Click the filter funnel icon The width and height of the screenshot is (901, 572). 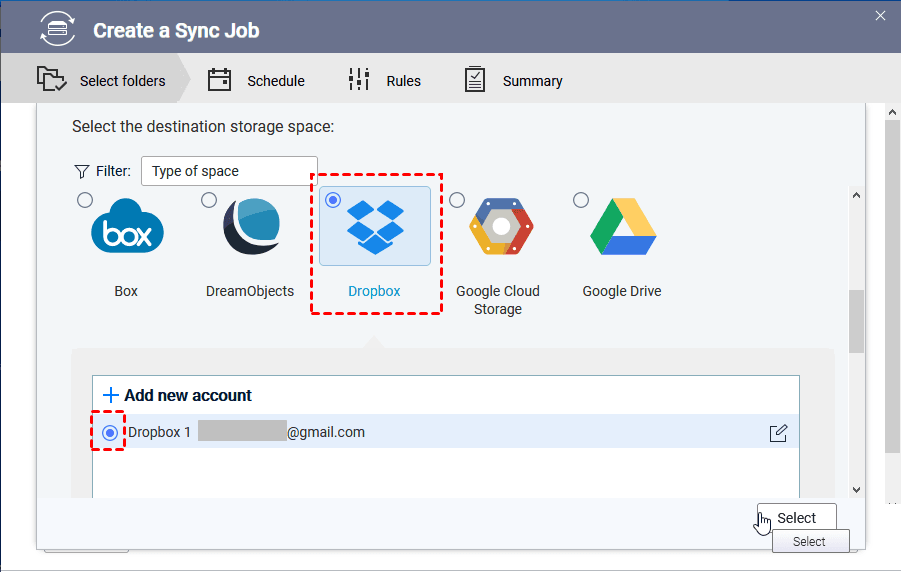click(82, 171)
